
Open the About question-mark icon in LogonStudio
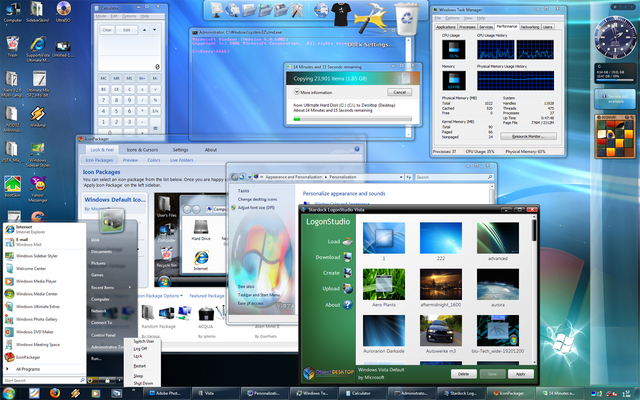347,304
